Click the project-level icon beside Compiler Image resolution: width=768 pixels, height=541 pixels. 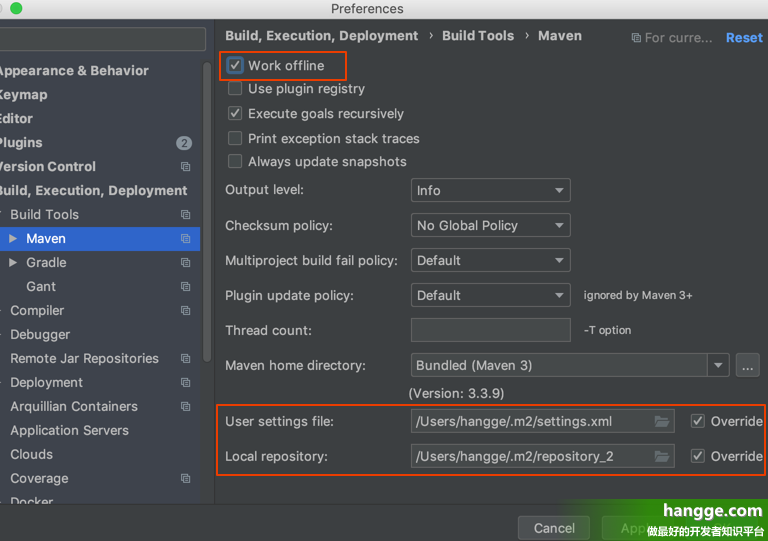tap(185, 310)
